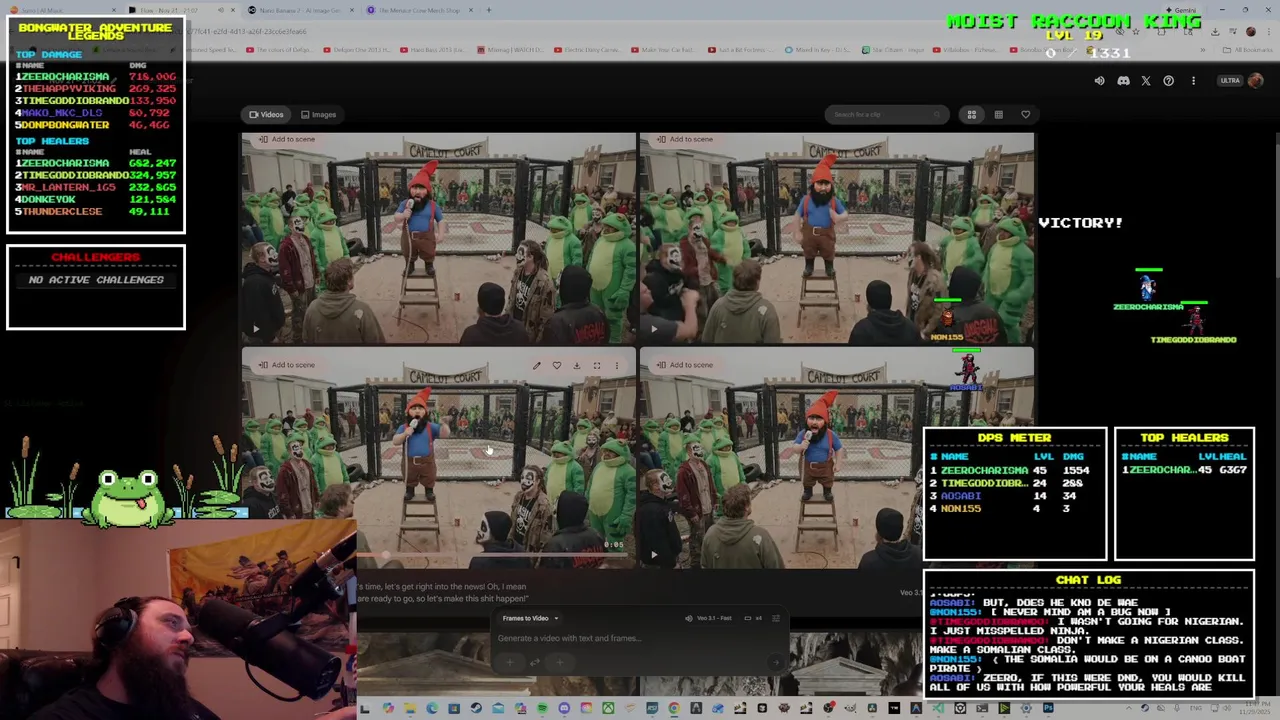Select the large grid view icon

(971, 115)
